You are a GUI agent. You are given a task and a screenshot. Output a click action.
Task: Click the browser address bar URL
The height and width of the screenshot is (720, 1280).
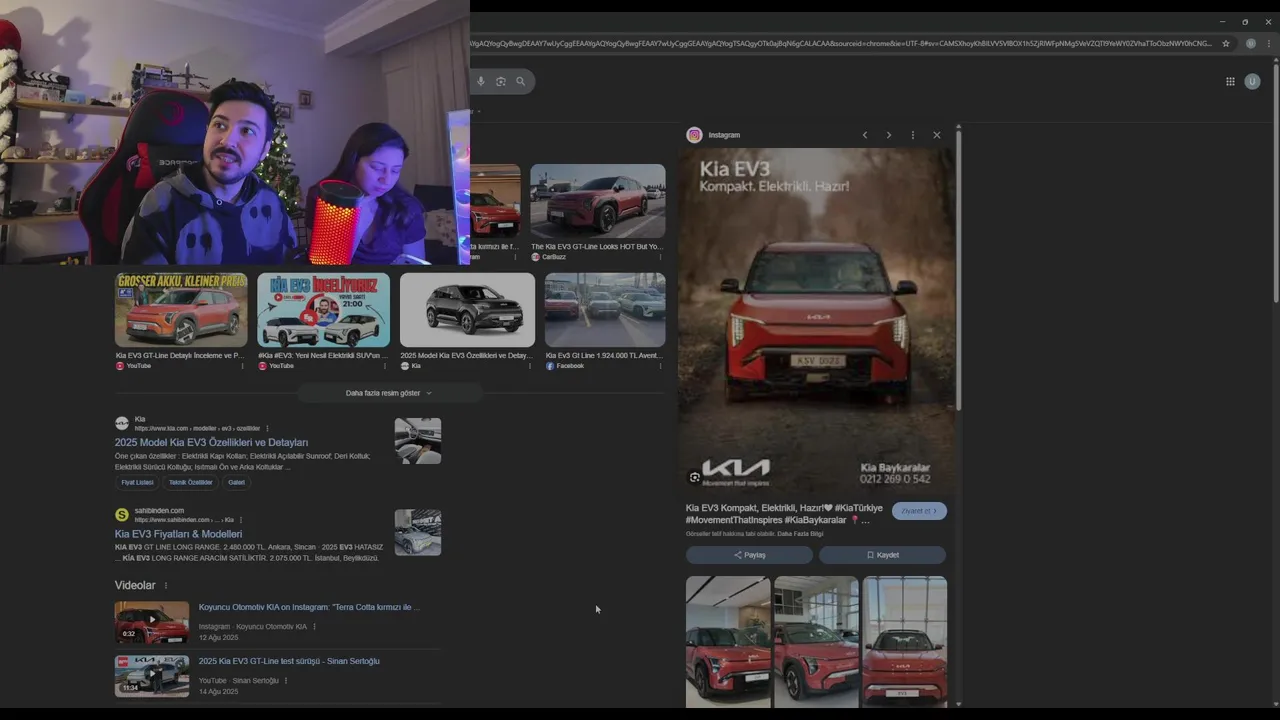click(x=840, y=44)
